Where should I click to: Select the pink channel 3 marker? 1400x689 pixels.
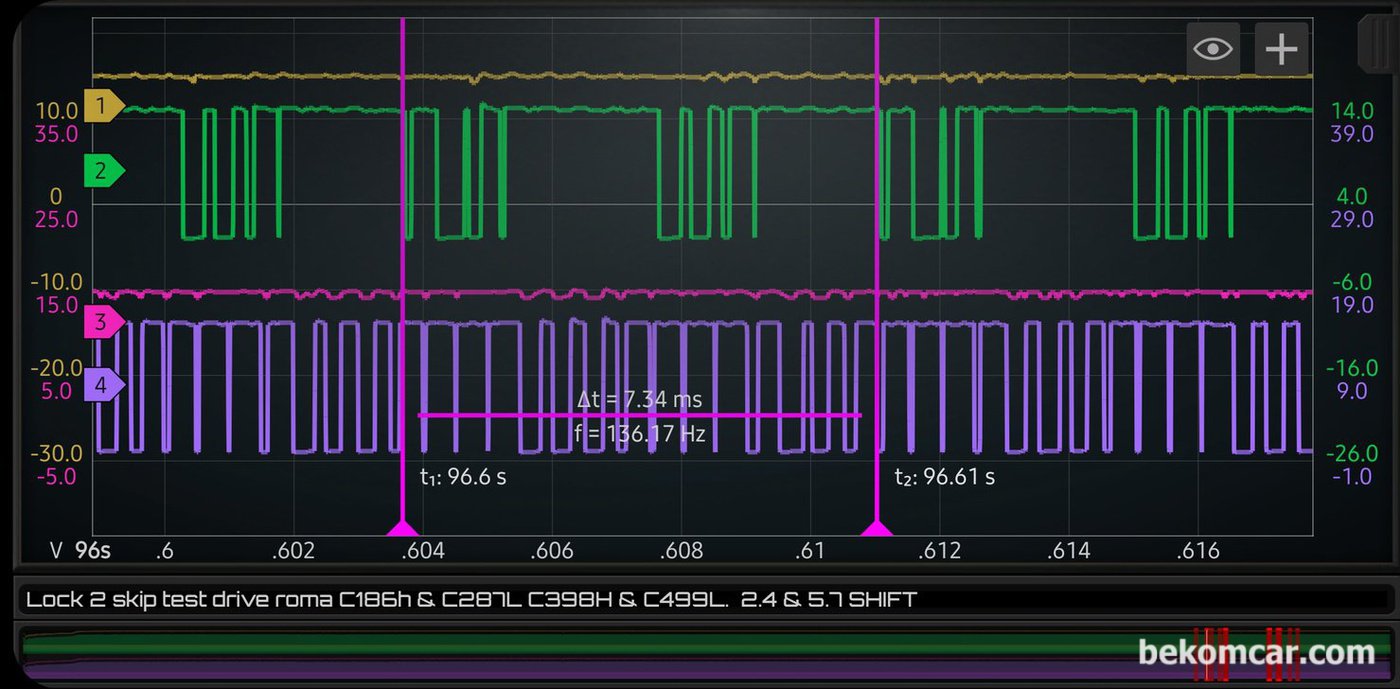[104, 321]
